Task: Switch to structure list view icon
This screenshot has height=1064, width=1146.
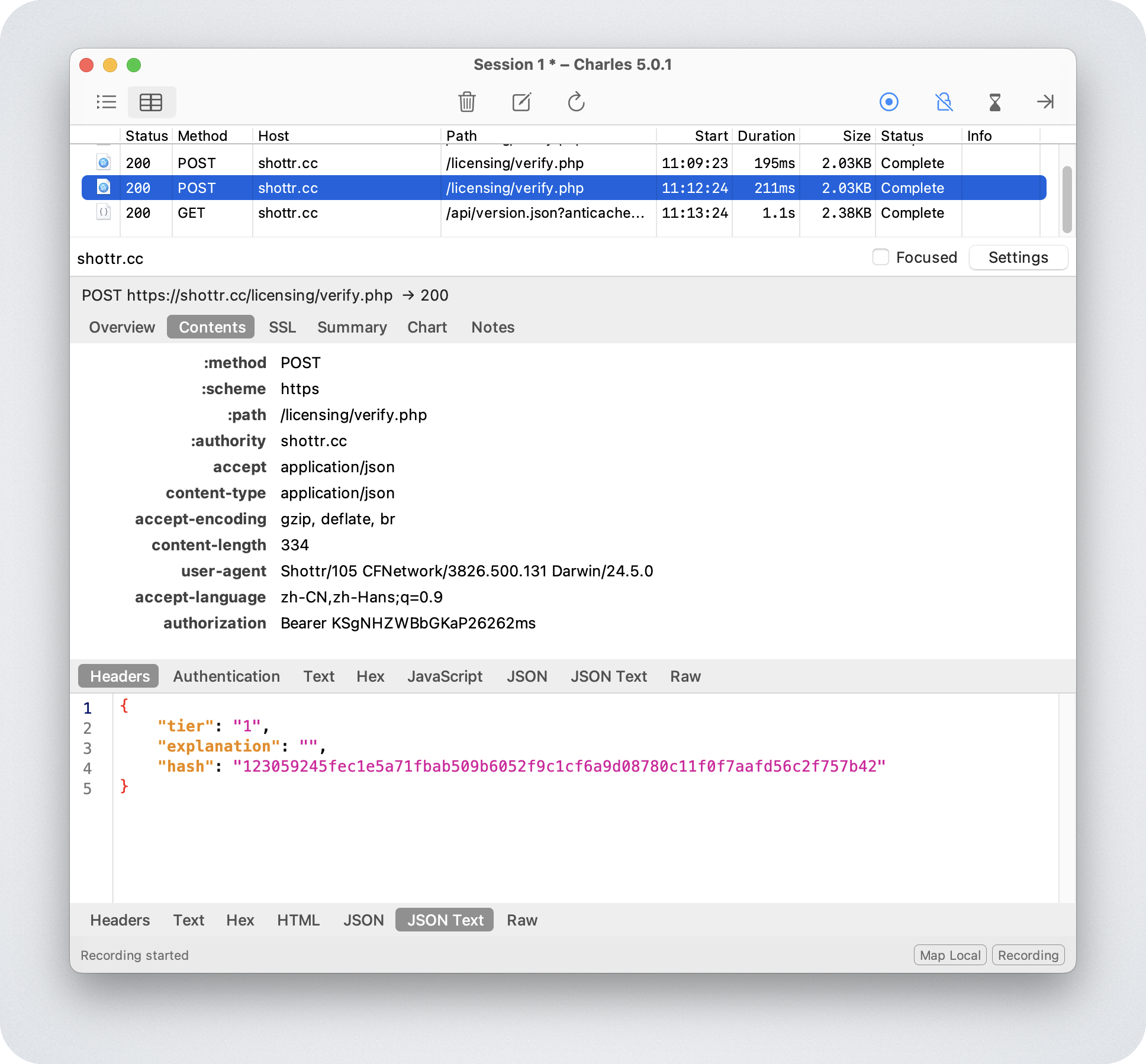Action: tap(107, 102)
